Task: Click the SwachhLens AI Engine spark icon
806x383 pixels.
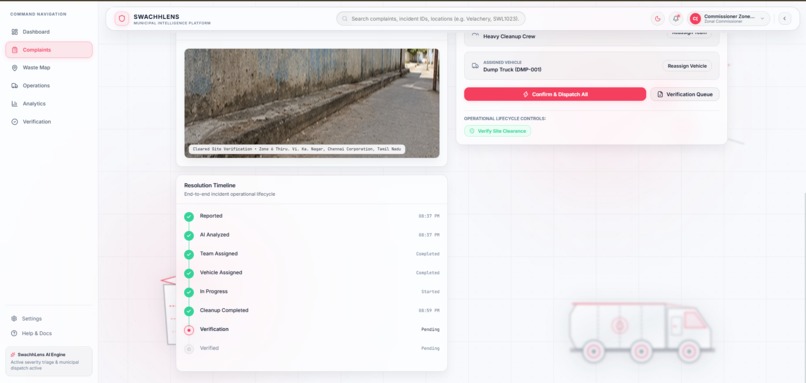Action: tap(13, 355)
